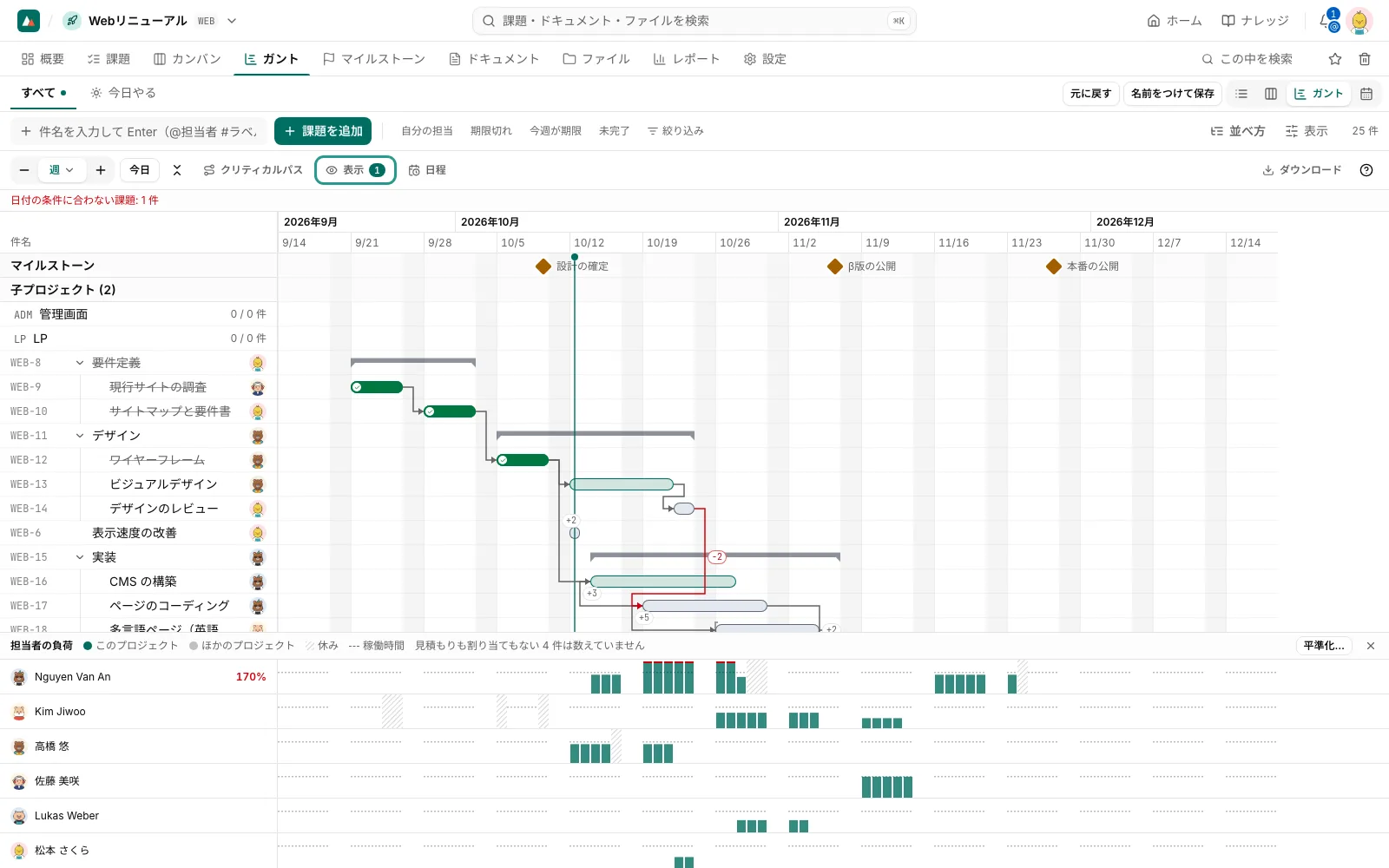Close the assignee workload panel
The image size is (1389, 868).
tap(1371, 646)
